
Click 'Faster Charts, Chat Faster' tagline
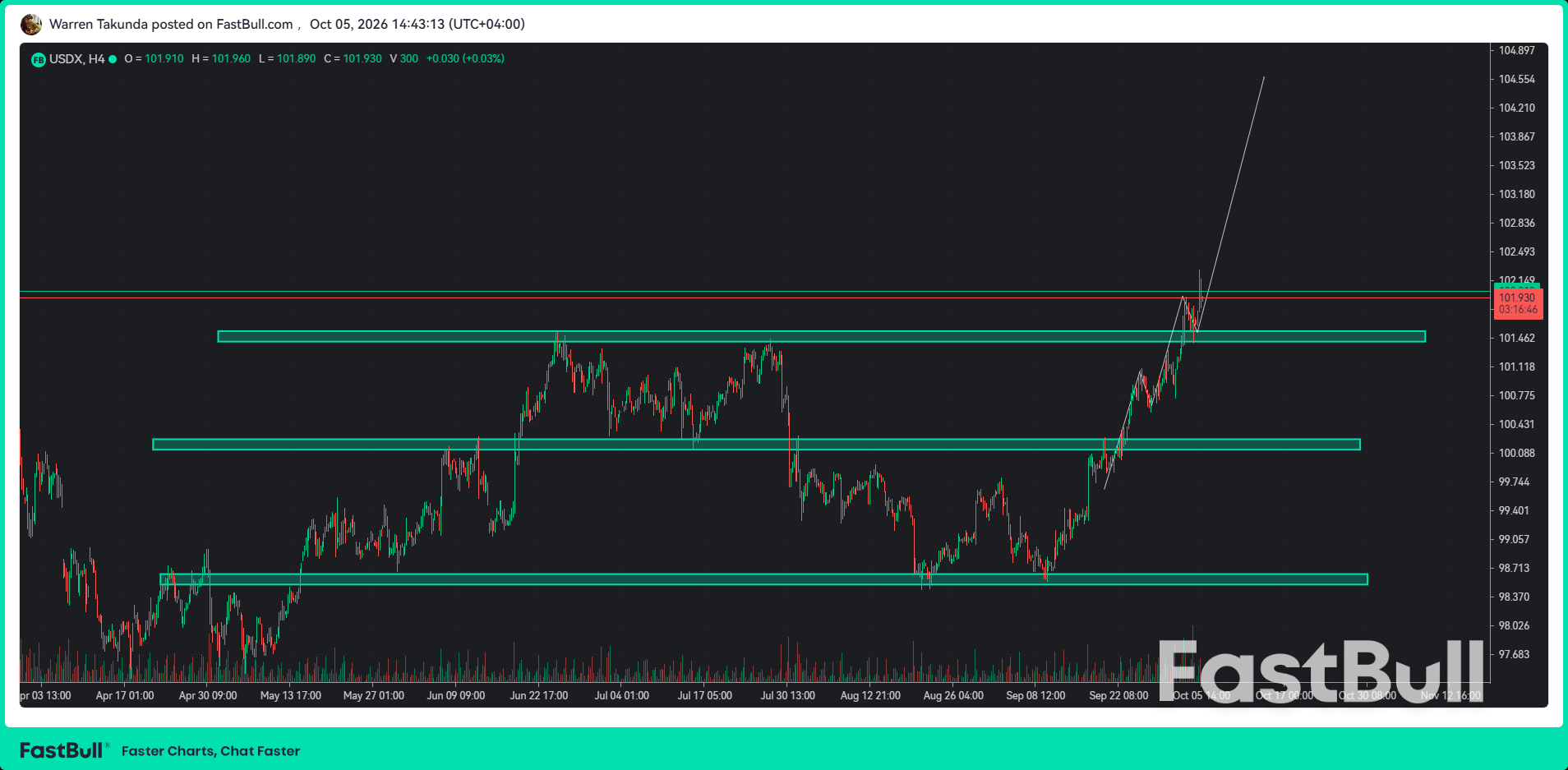point(211,751)
